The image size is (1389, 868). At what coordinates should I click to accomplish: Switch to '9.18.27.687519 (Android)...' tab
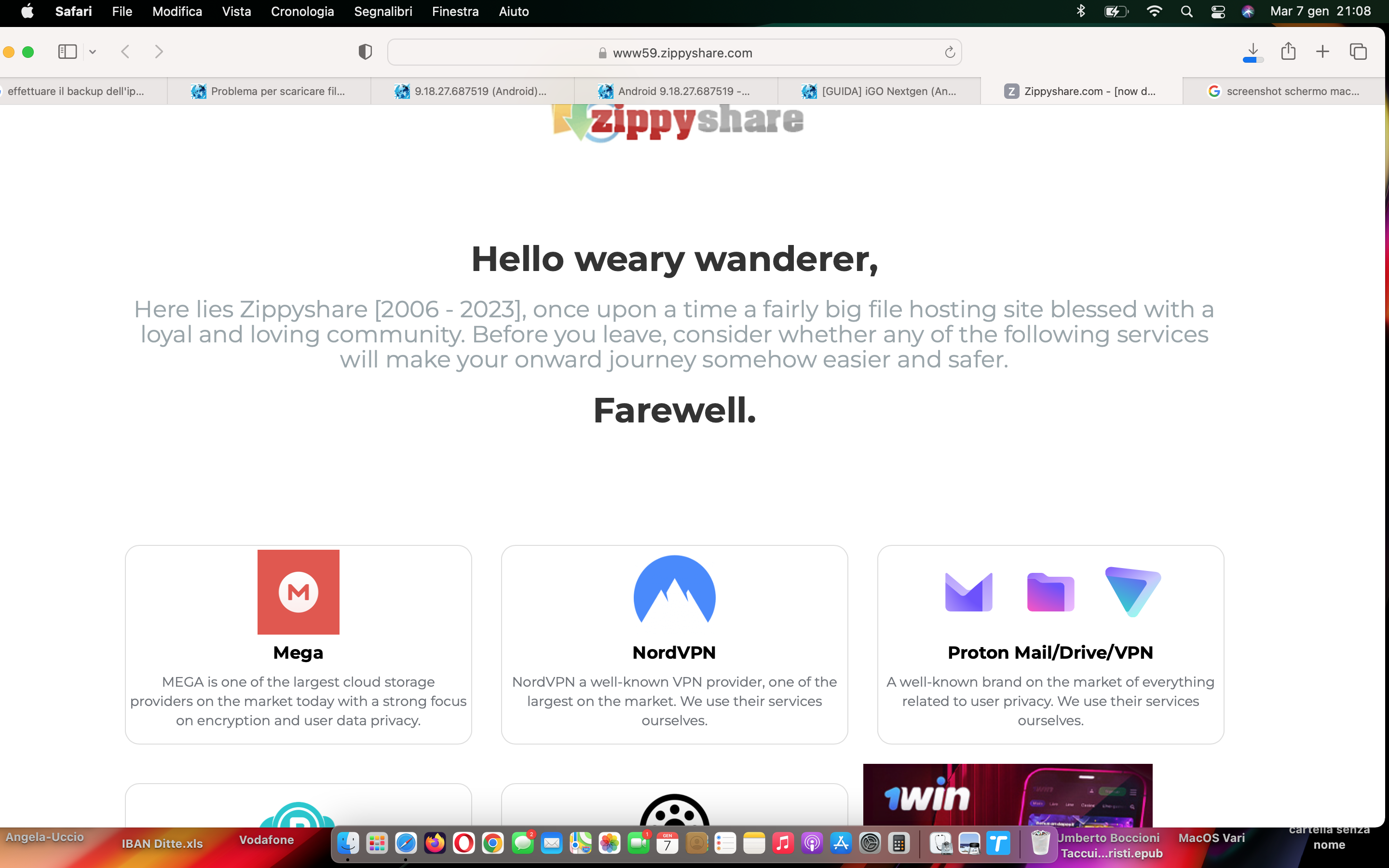tap(472, 91)
